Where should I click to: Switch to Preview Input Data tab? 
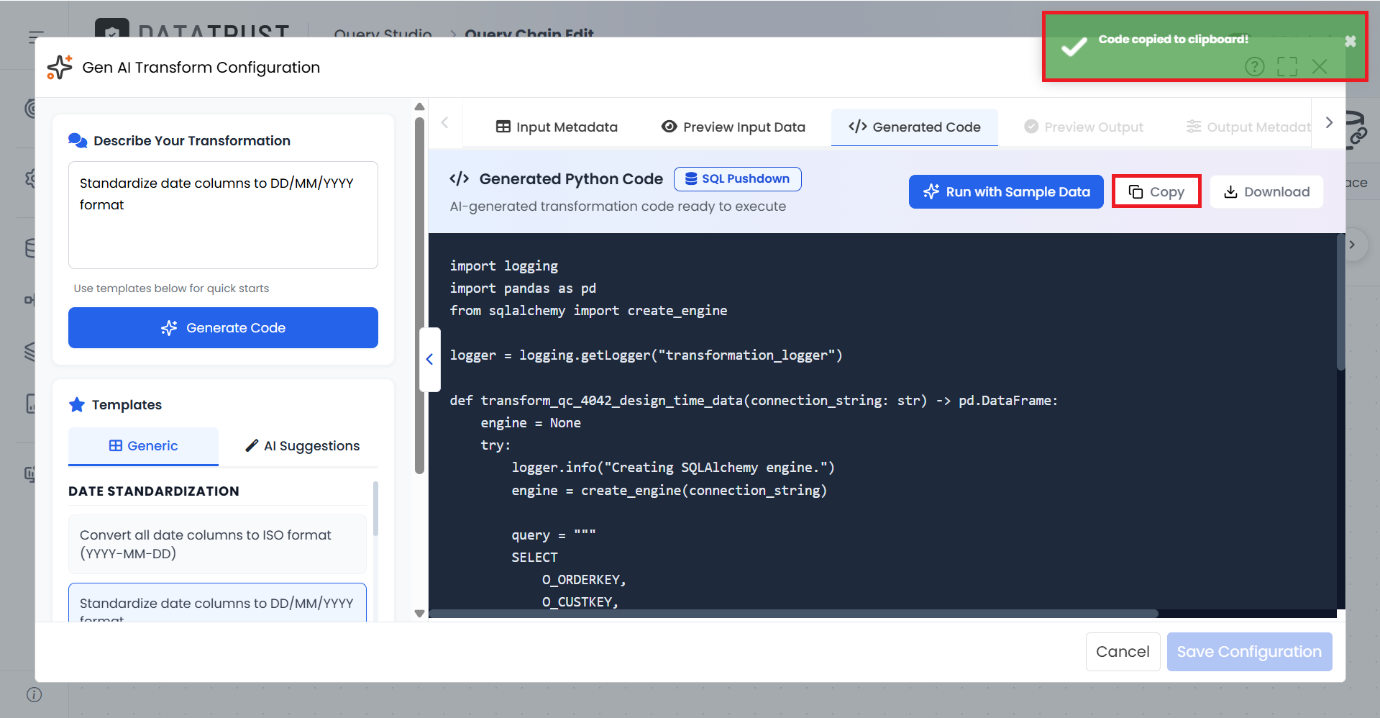(x=733, y=127)
